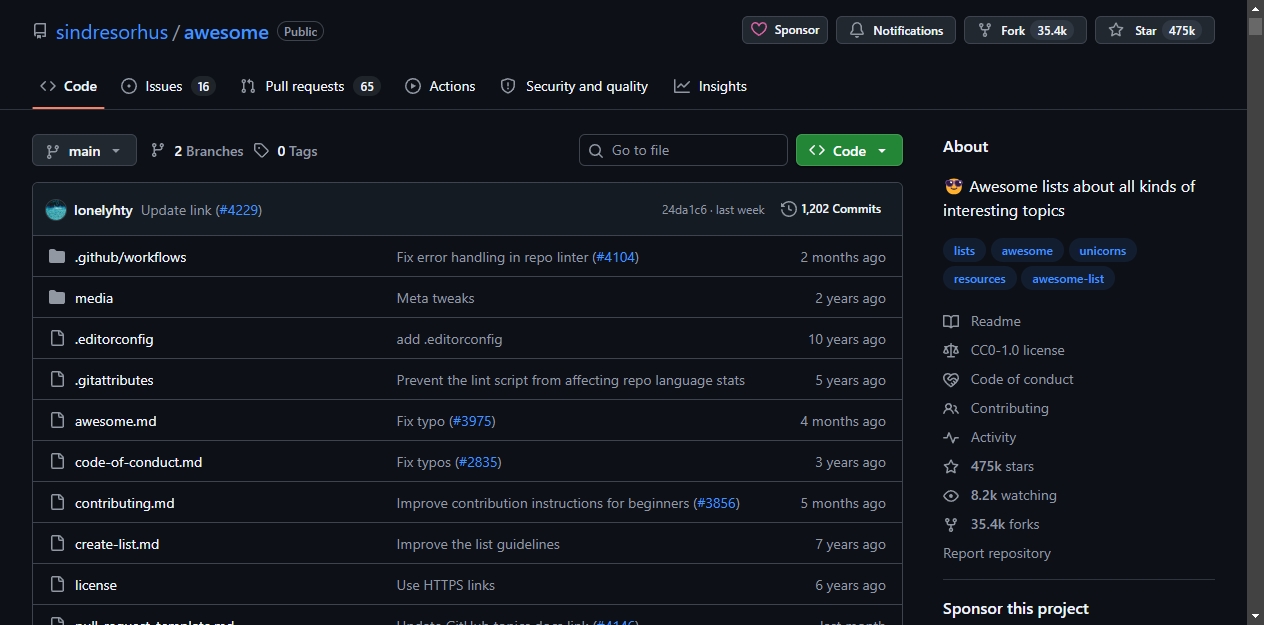Open the create-list.md file
1264x625 pixels.
tap(117, 544)
